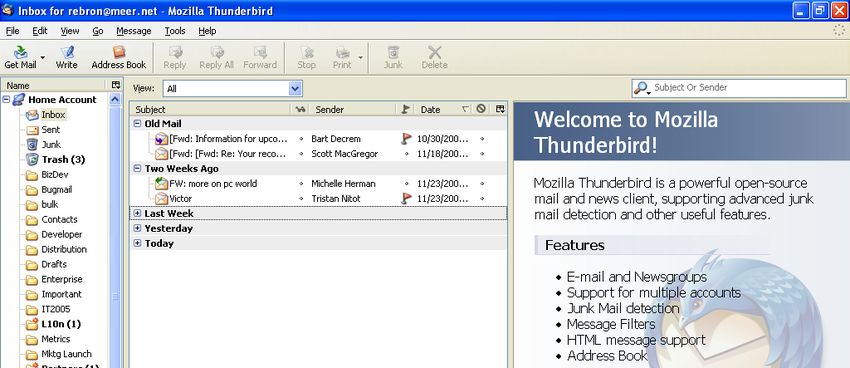The height and width of the screenshot is (368, 850).
Task: Sort messages by Sender column
Action: pos(353,109)
